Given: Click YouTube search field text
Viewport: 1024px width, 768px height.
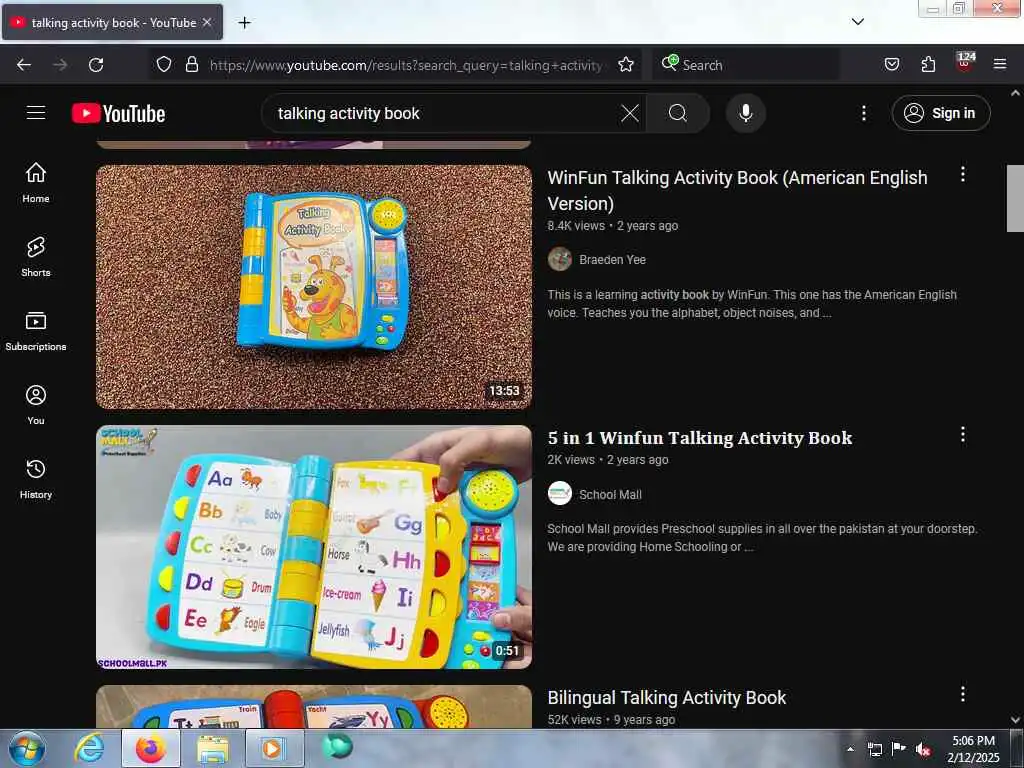Looking at the screenshot, I should click(x=349, y=114).
